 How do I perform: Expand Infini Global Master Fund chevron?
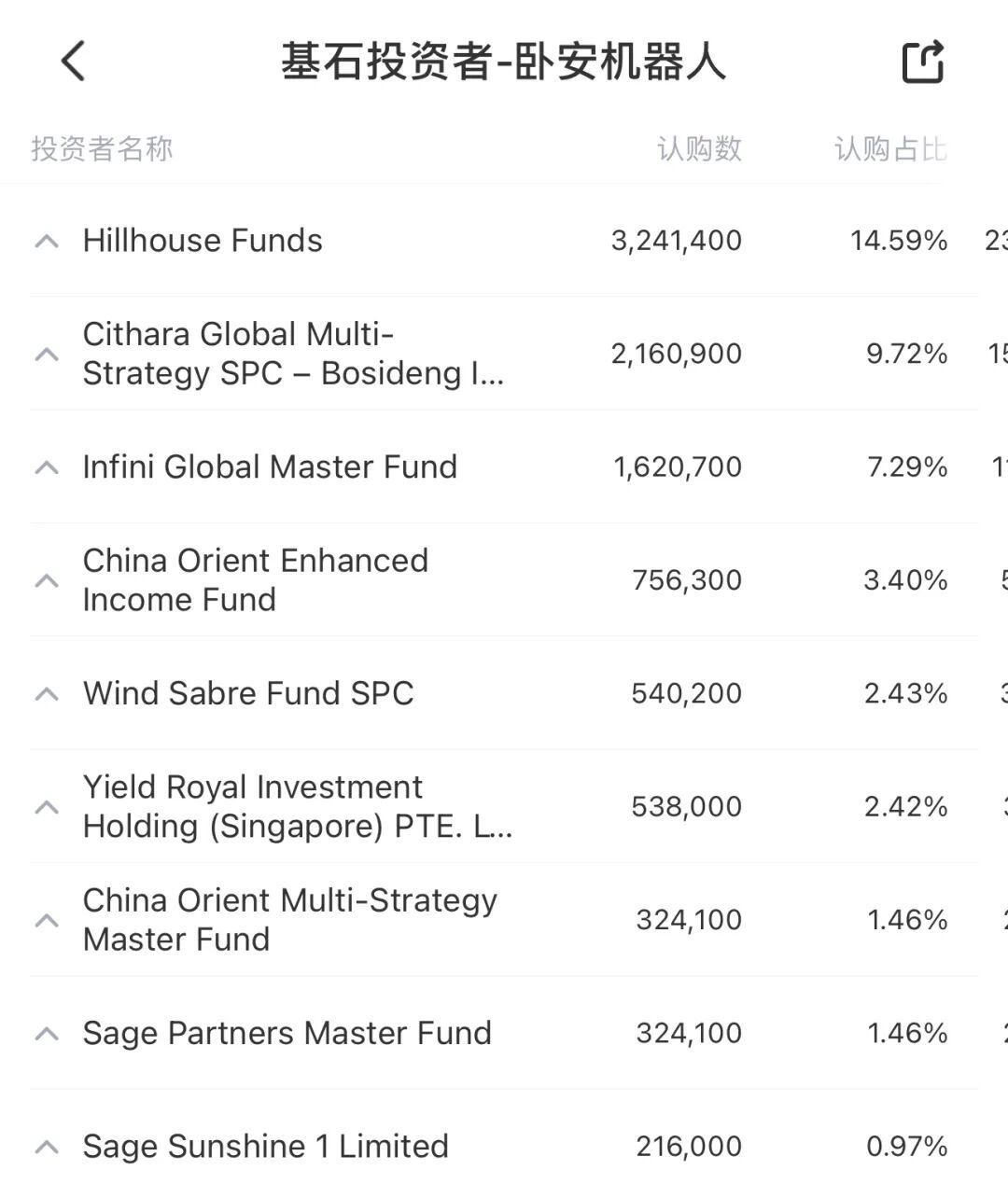[47, 467]
